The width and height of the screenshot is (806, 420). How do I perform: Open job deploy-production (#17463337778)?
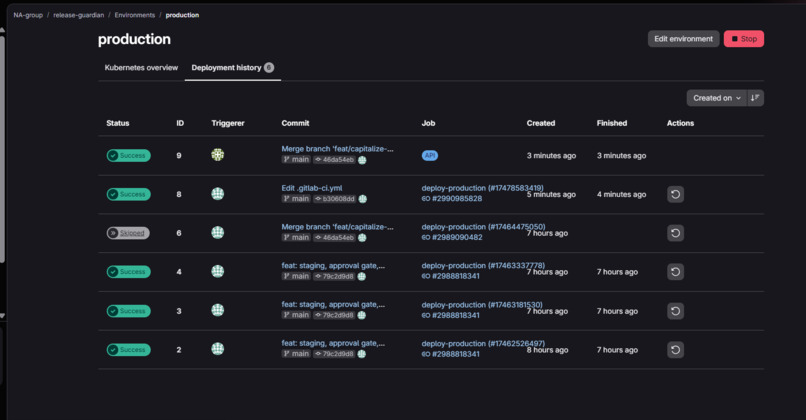(483, 266)
